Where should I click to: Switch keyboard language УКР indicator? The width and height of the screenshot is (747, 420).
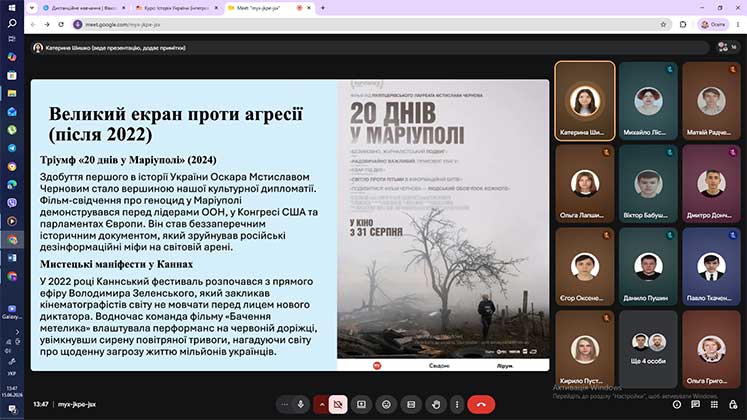click(x=12, y=373)
